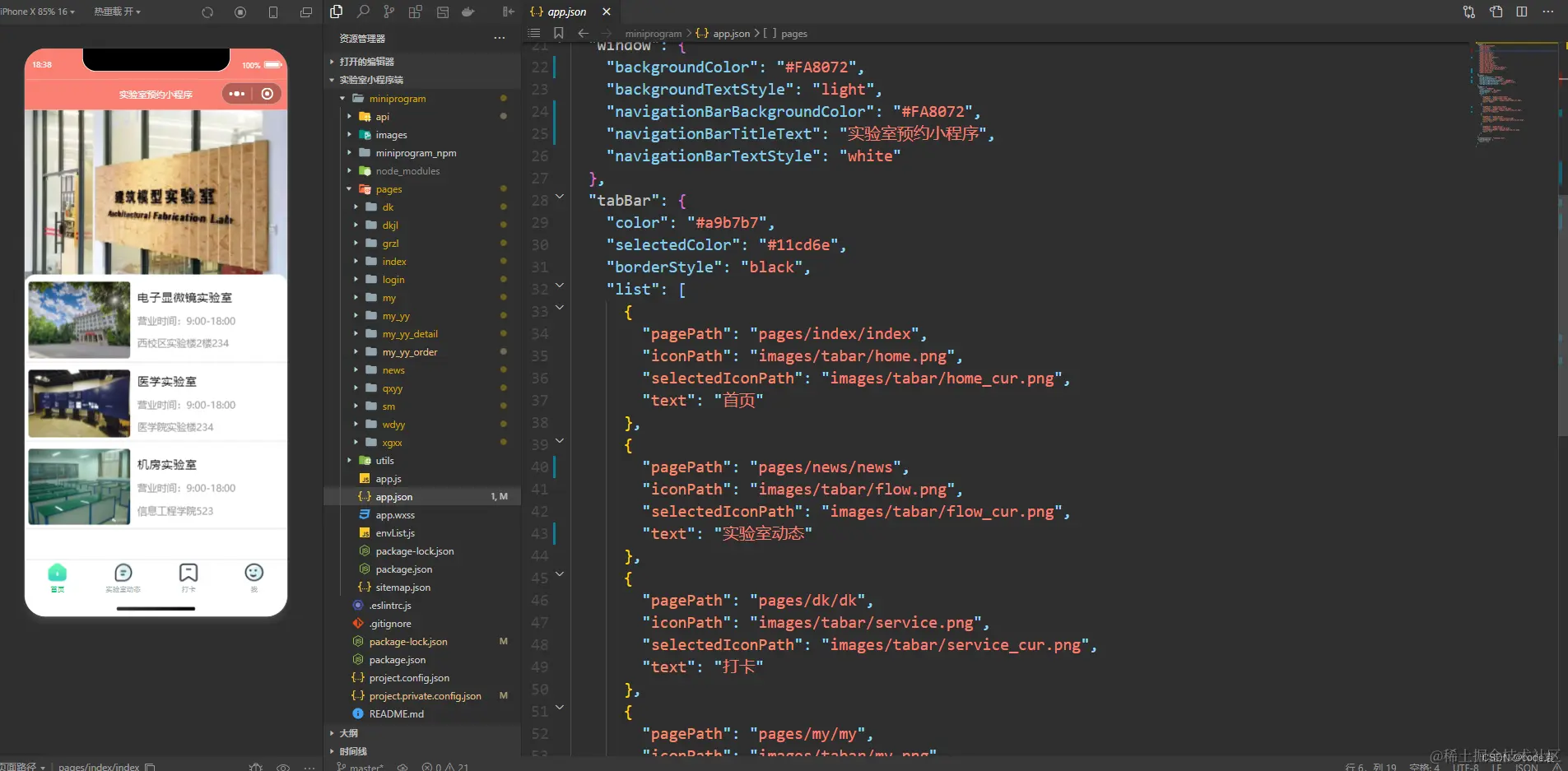Viewport: 1568px width, 771px height.
Task: Navigate back with the left arrow
Action: pyautogui.click(x=584, y=33)
